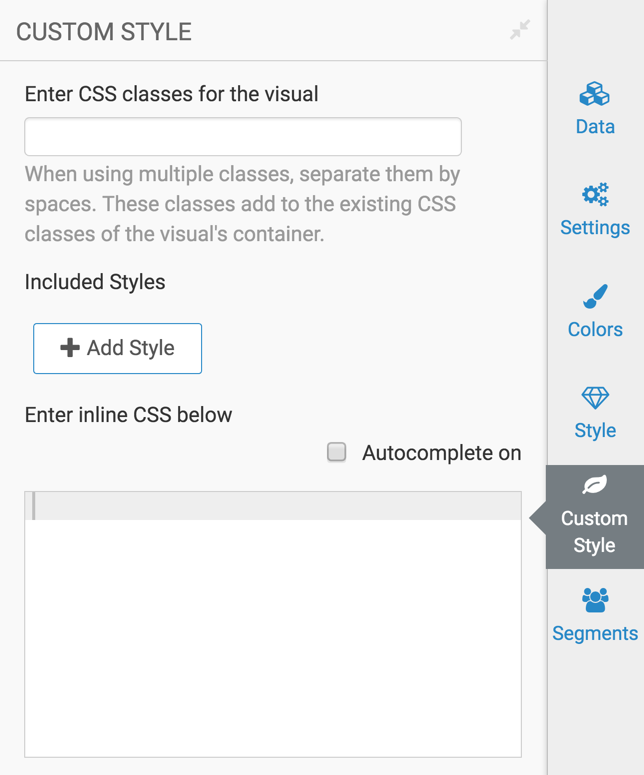
Task: Click the 'Autocomplete on' label text
Action: coord(441,453)
